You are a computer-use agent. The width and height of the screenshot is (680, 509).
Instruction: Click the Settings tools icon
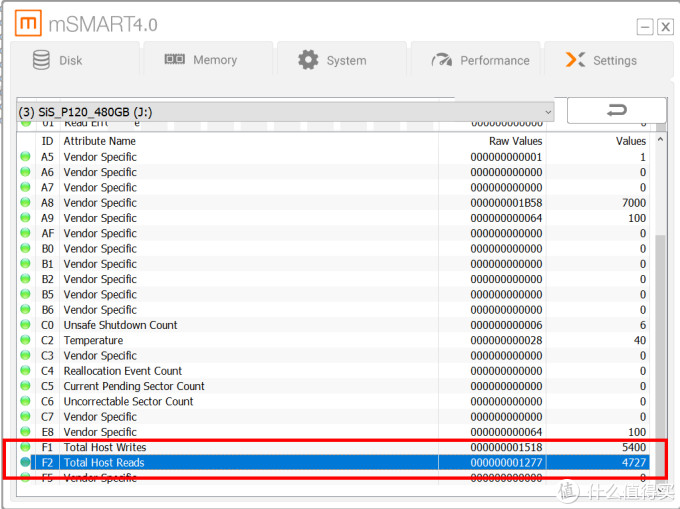coord(575,60)
